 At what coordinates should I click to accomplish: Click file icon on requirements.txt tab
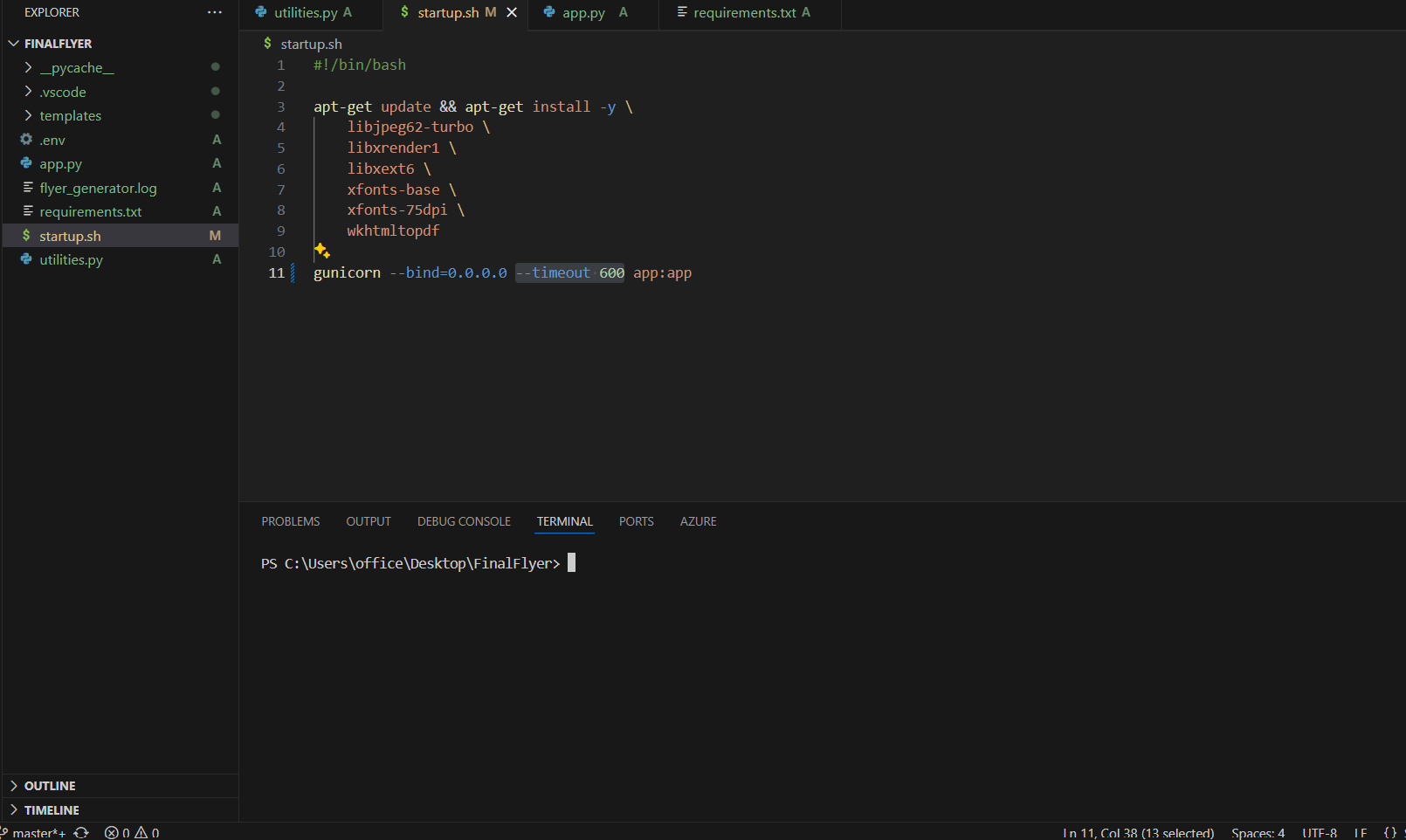click(x=682, y=12)
